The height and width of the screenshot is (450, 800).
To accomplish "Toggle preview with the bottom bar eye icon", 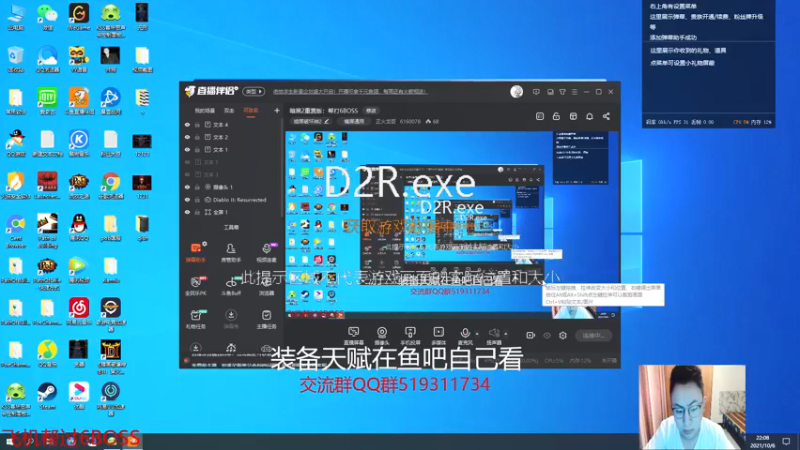I will [x=547, y=335].
